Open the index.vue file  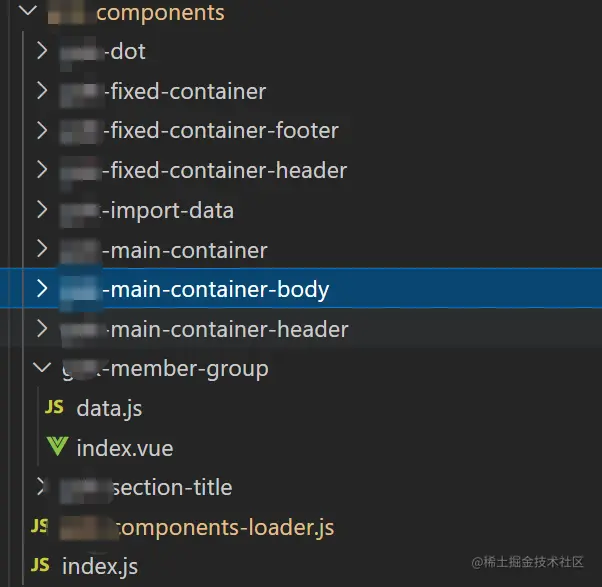tap(124, 448)
